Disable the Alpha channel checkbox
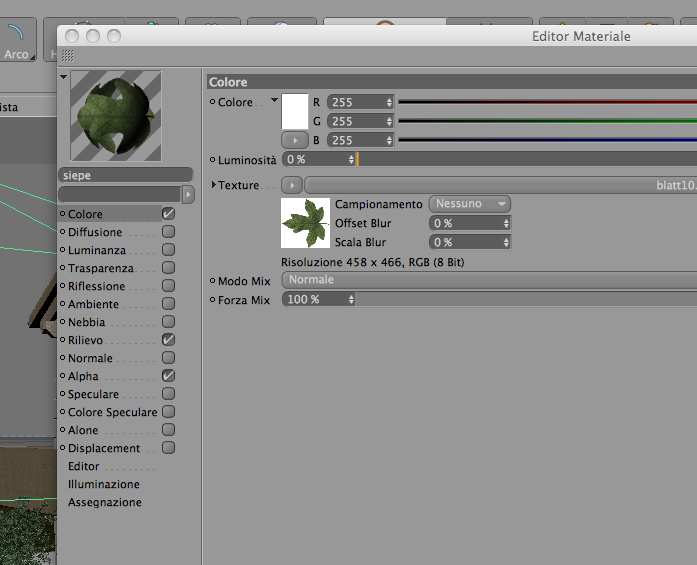Viewport: 697px width, 565px height. point(168,376)
